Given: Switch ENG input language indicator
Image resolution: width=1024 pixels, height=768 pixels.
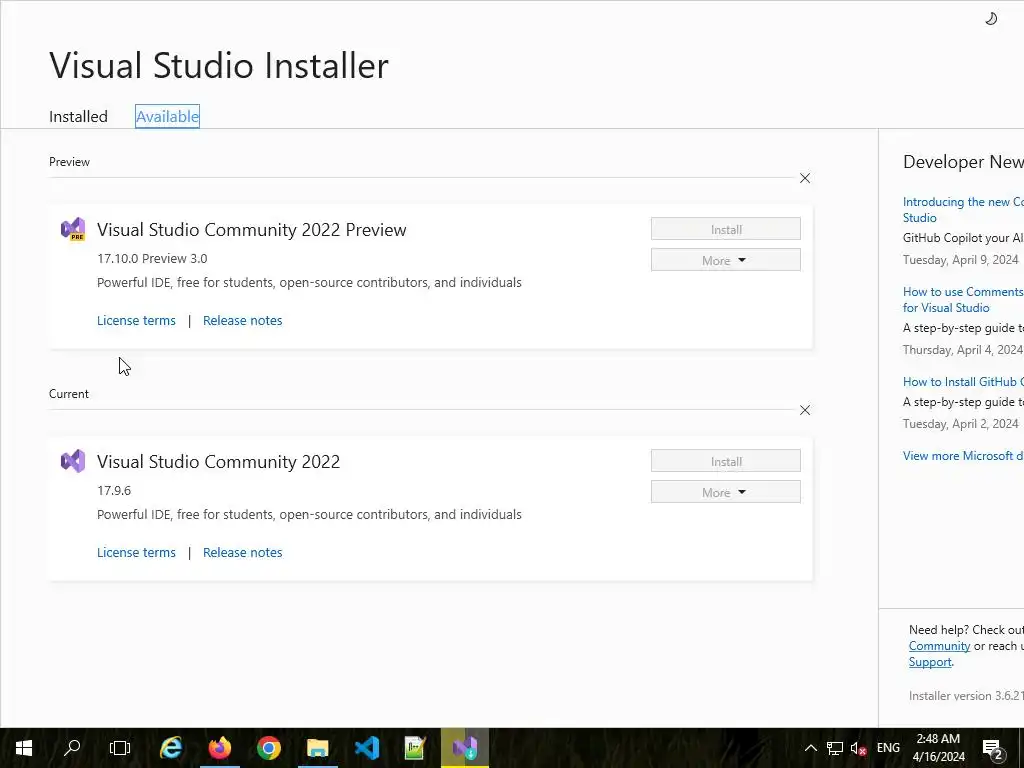Looking at the screenshot, I should 888,748.
